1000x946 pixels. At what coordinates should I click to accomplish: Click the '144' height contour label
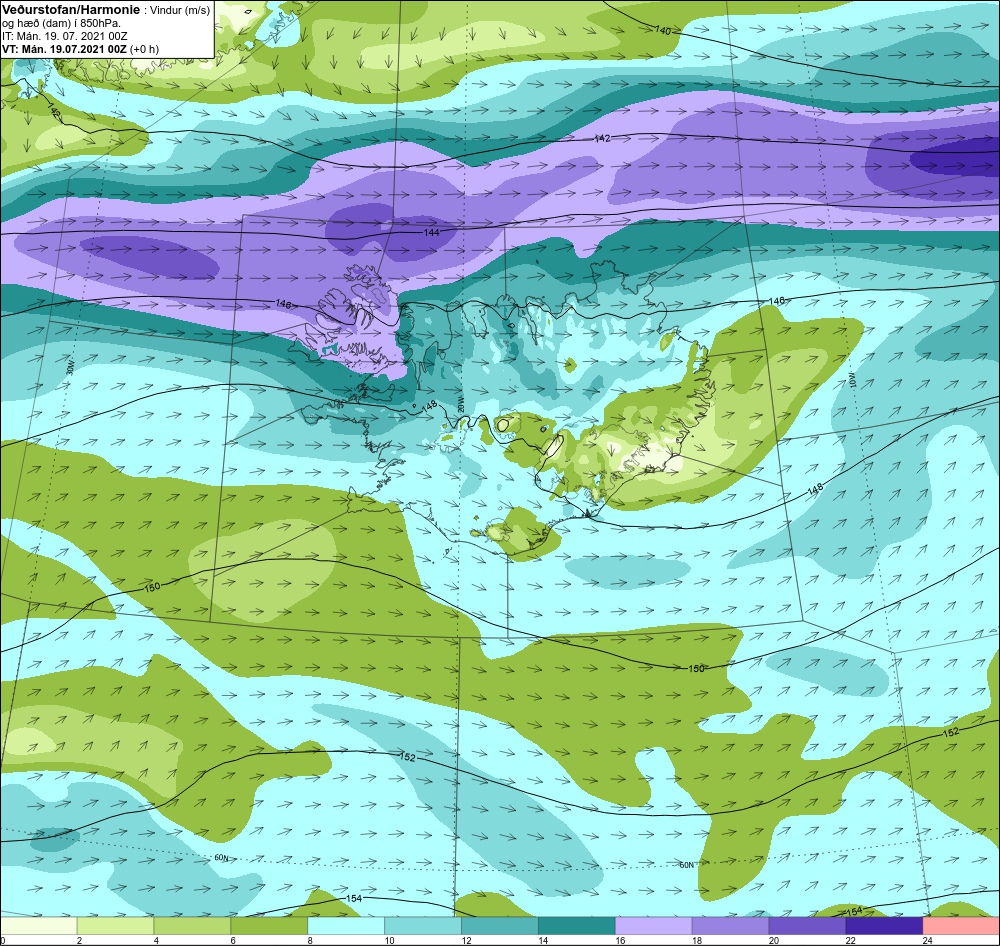click(x=432, y=233)
